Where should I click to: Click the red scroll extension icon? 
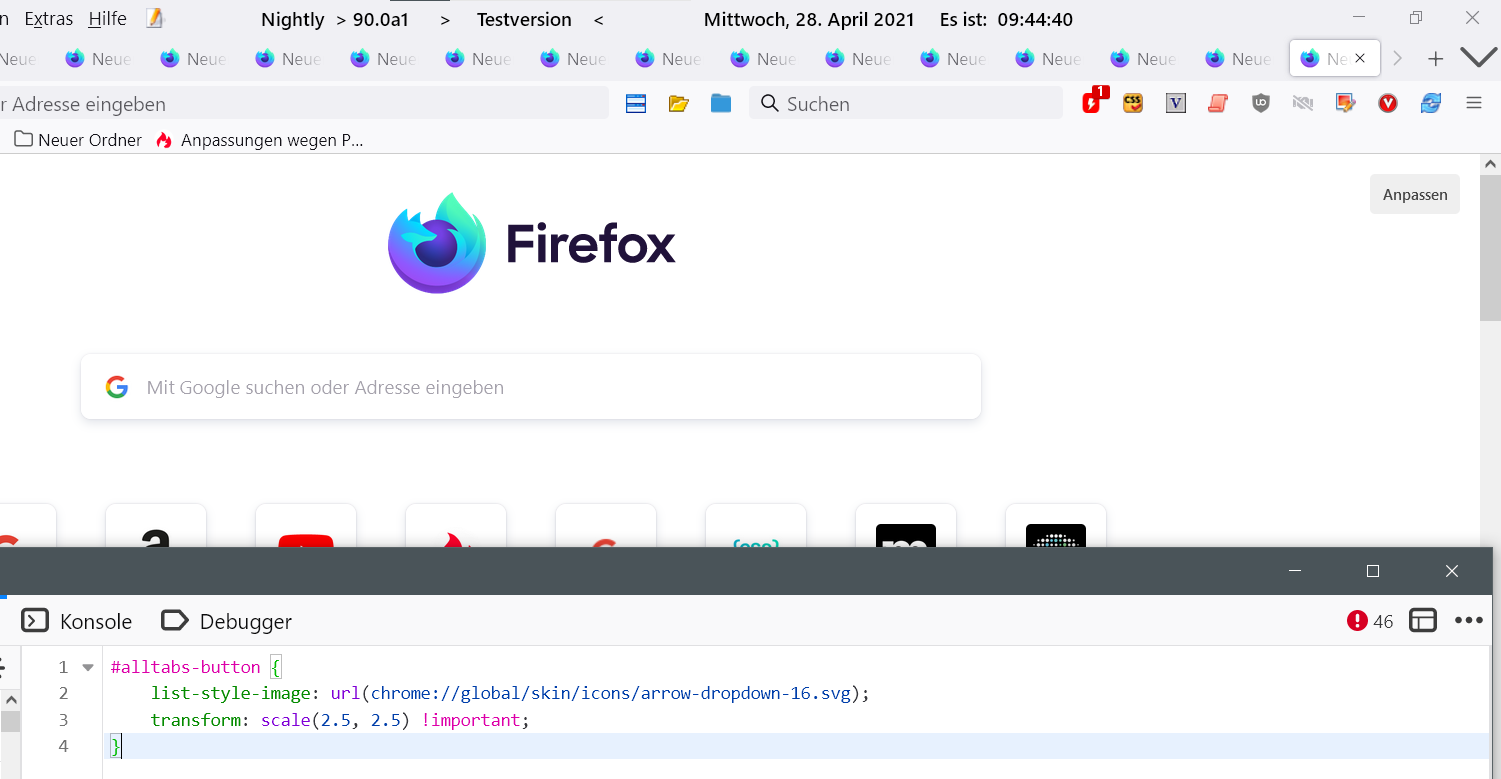point(1217,102)
